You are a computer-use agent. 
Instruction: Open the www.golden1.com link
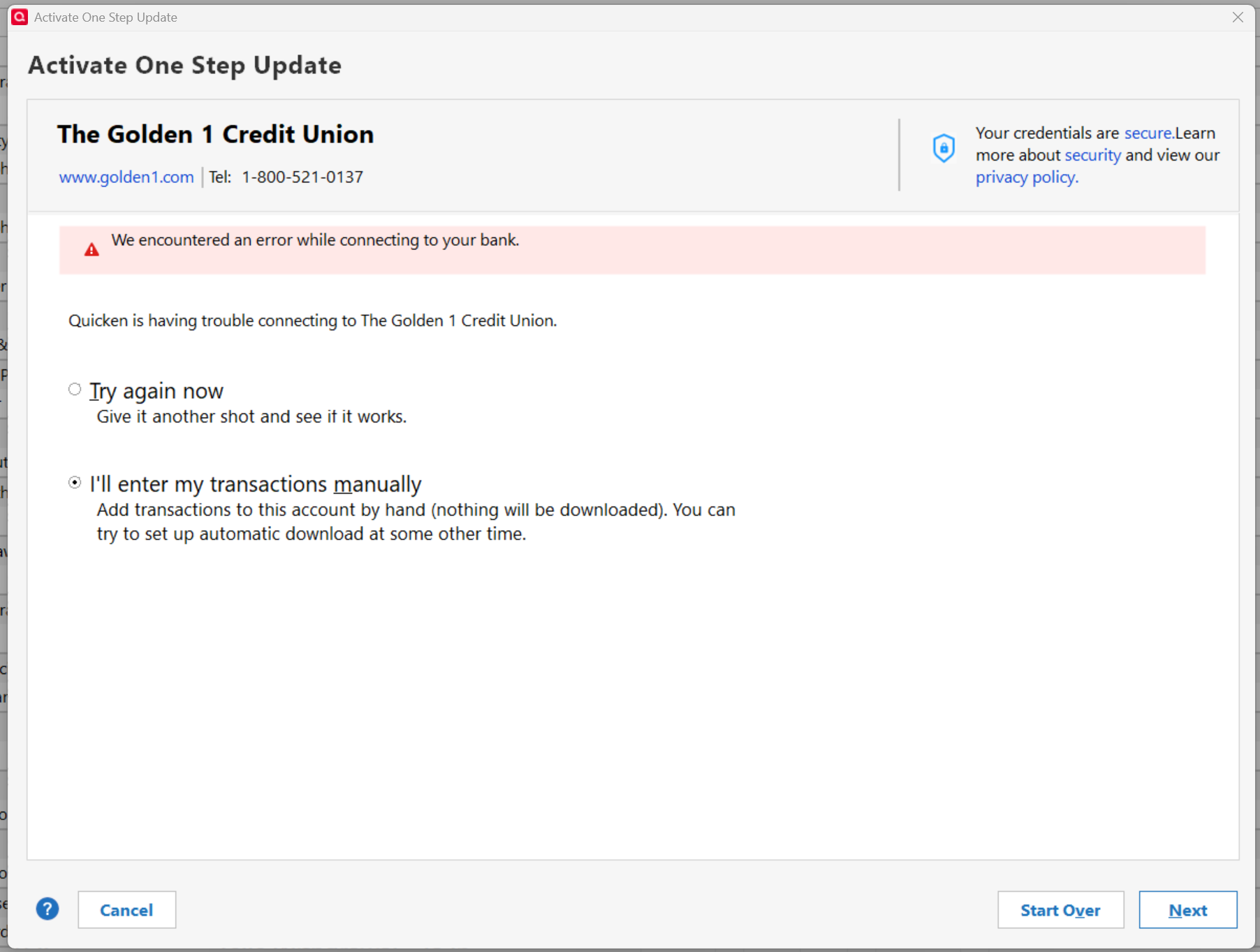126,177
